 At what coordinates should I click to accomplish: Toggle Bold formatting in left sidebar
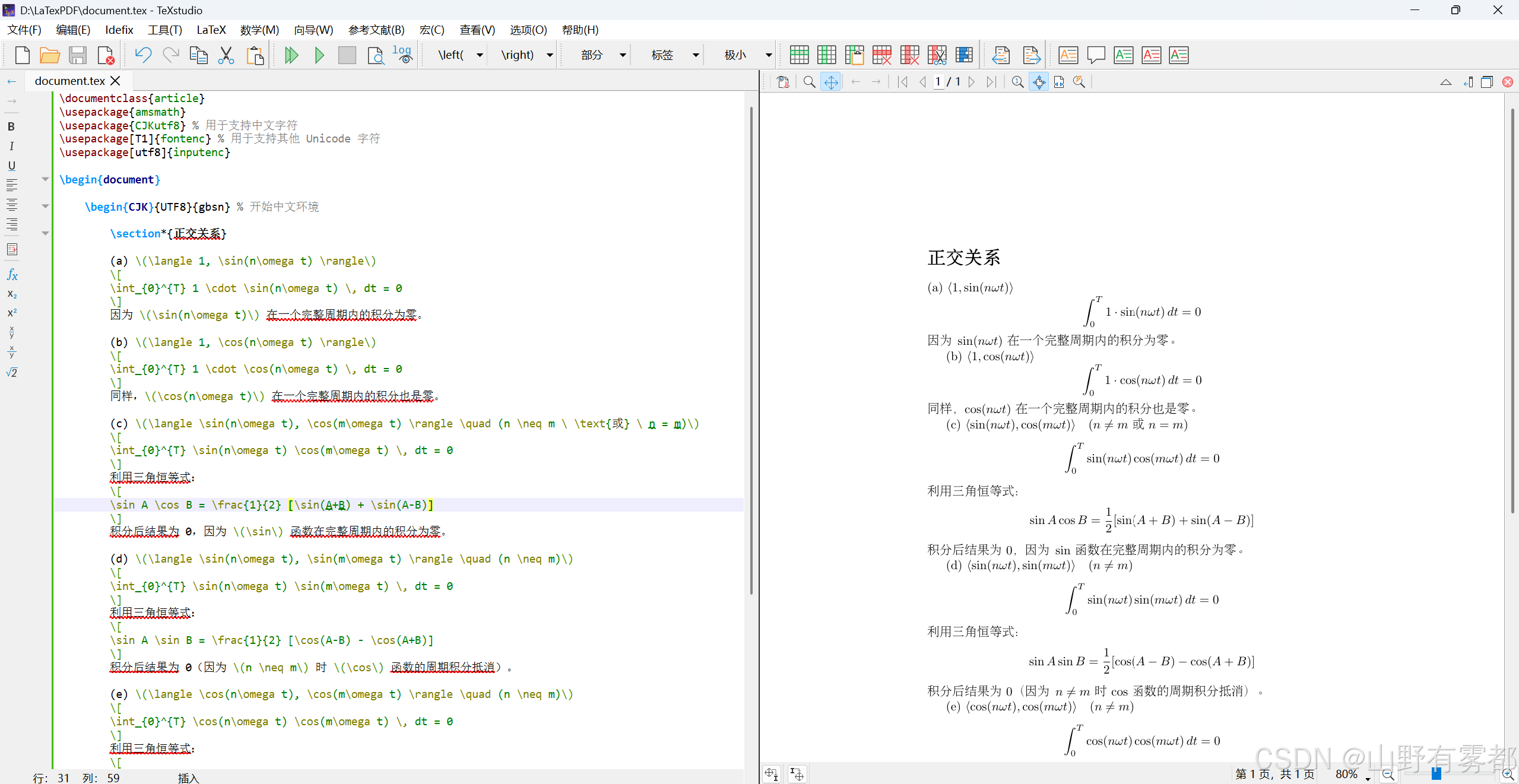[11, 126]
